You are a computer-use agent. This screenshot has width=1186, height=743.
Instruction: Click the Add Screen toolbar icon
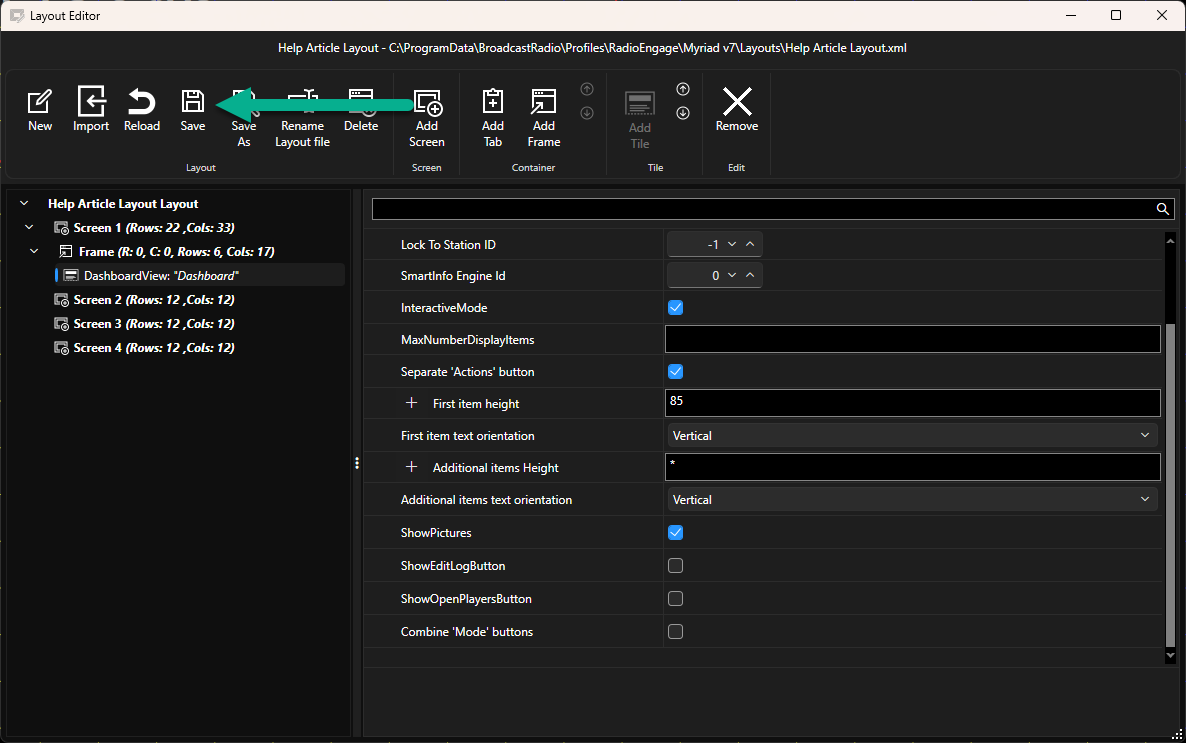pos(427,102)
